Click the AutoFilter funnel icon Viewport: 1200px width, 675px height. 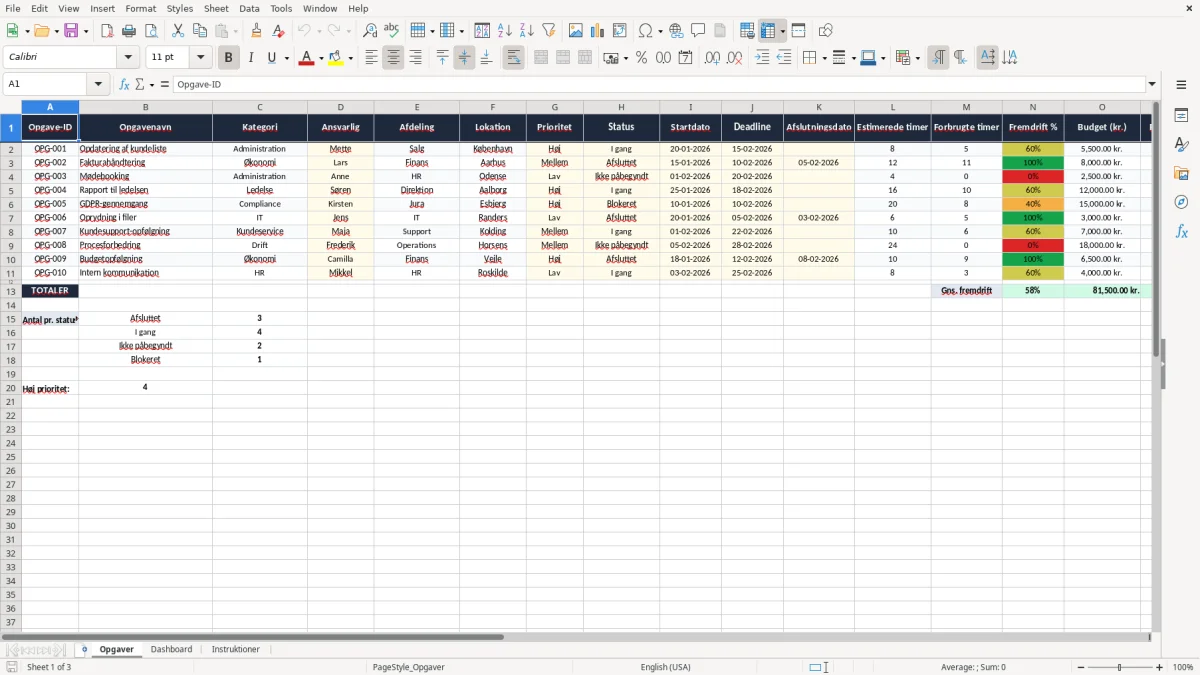pos(548,31)
